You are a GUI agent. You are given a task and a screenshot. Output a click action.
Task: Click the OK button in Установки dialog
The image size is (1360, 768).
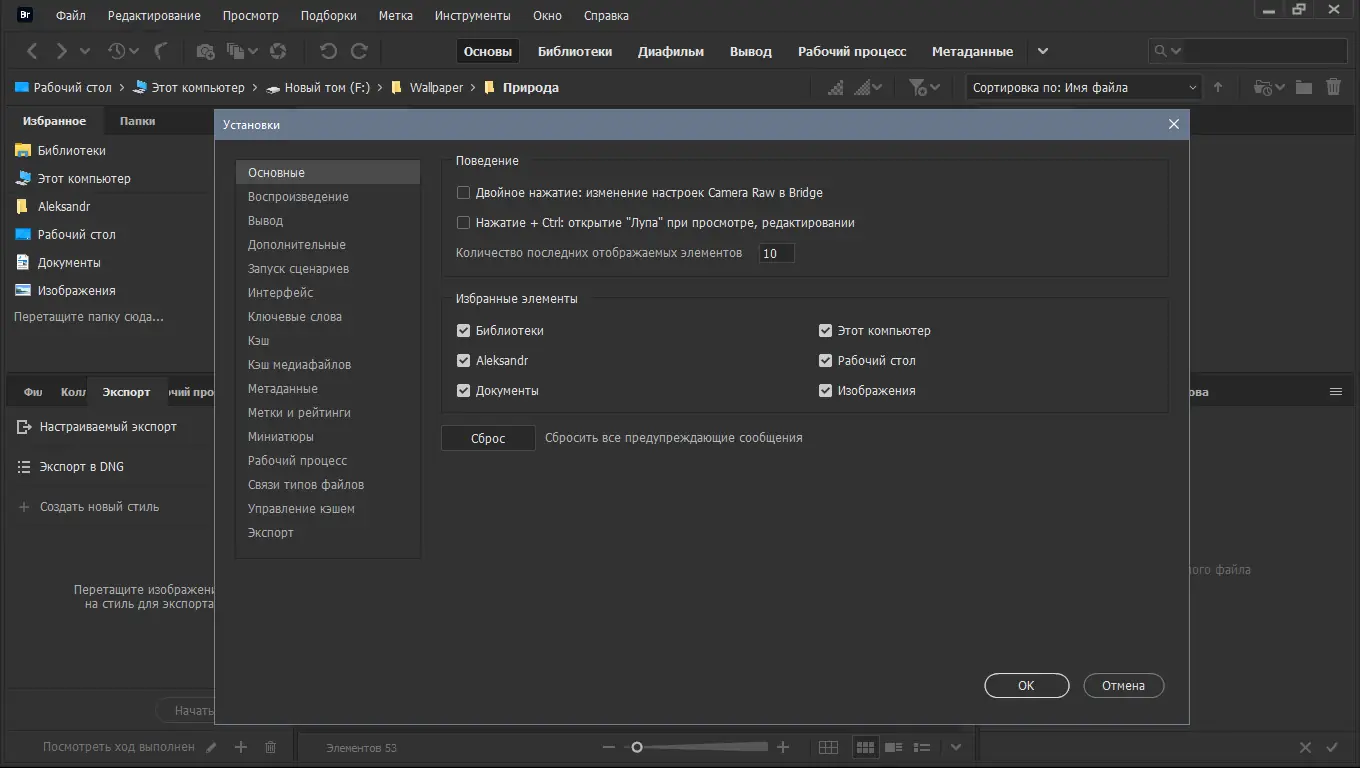point(1026,686)
